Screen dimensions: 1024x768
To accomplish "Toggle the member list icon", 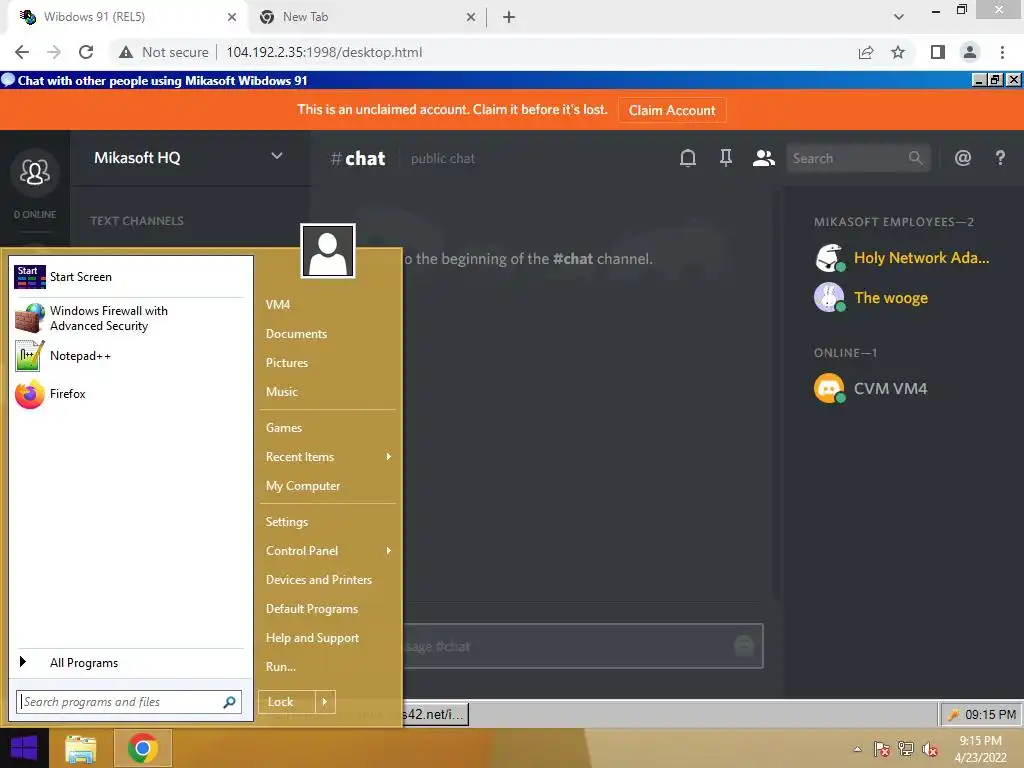I will 763,158.
